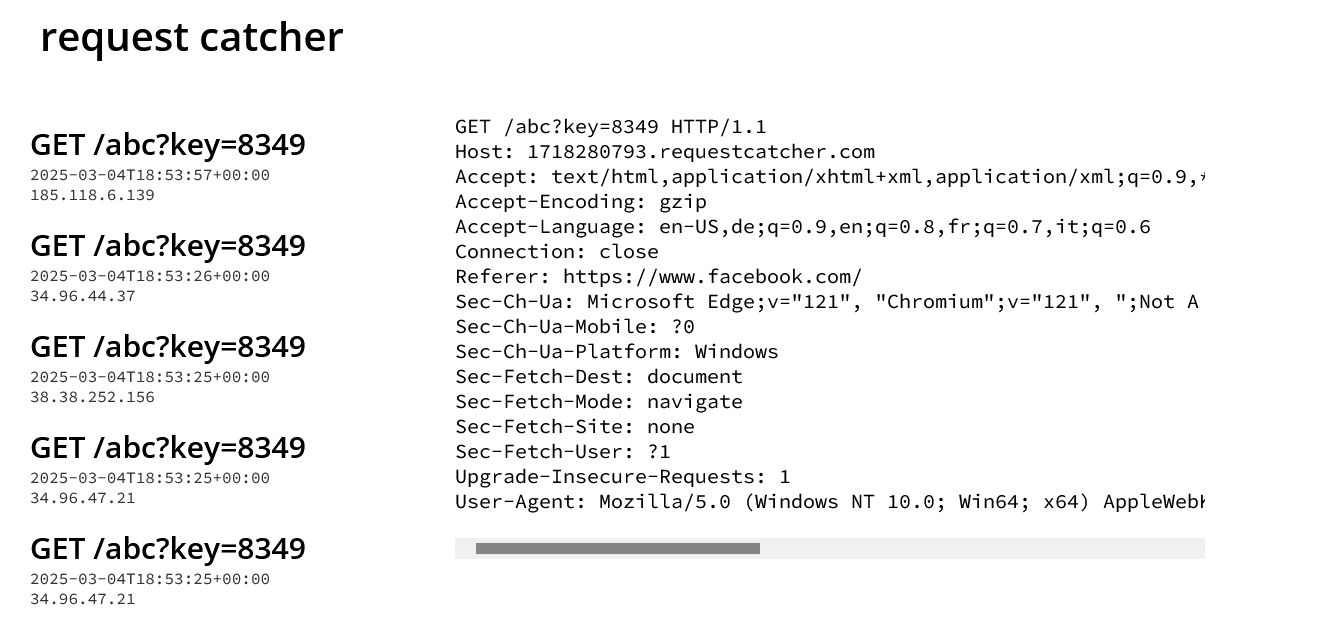The height and width of the screenshot is (632, 1341).
Task: Click the Referer facebook.com URL line
Action: click(658, 277)
